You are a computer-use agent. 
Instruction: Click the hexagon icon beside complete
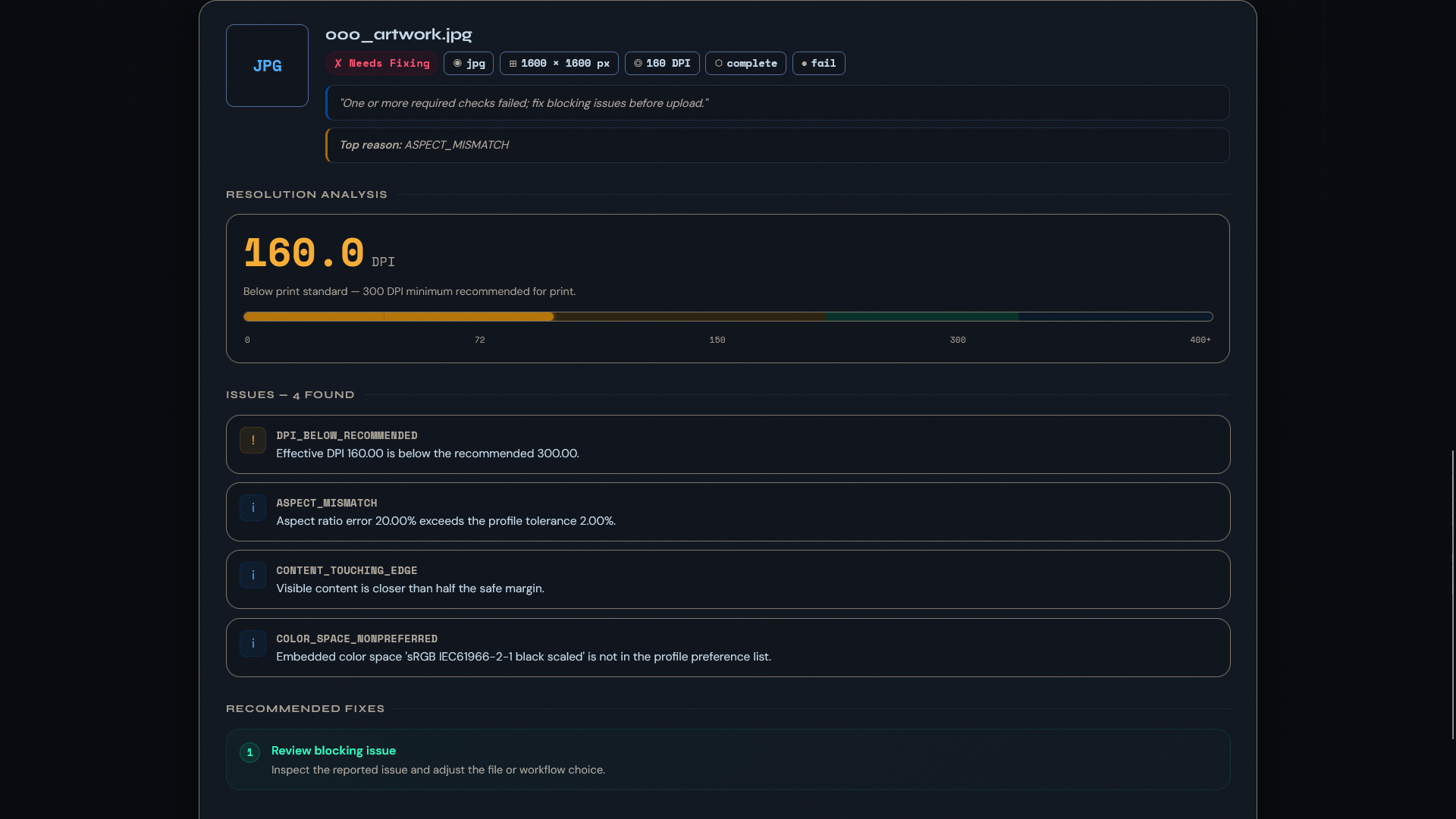[719, 64]
